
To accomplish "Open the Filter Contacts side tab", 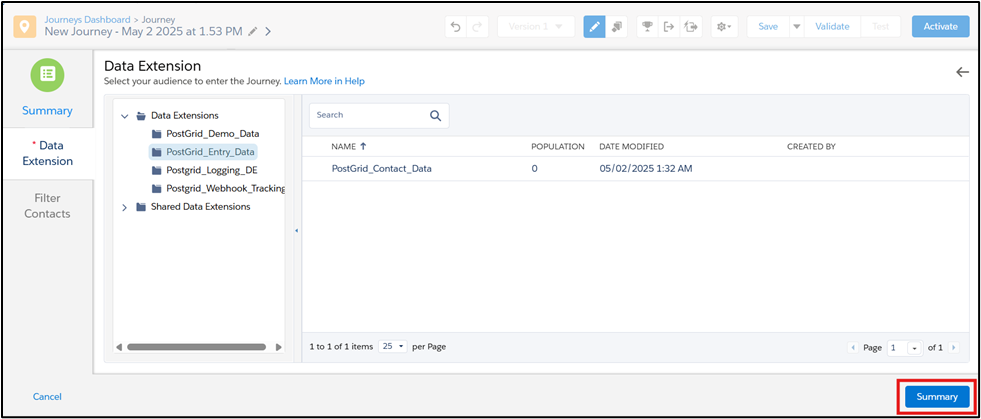I will tap(48, 206).
